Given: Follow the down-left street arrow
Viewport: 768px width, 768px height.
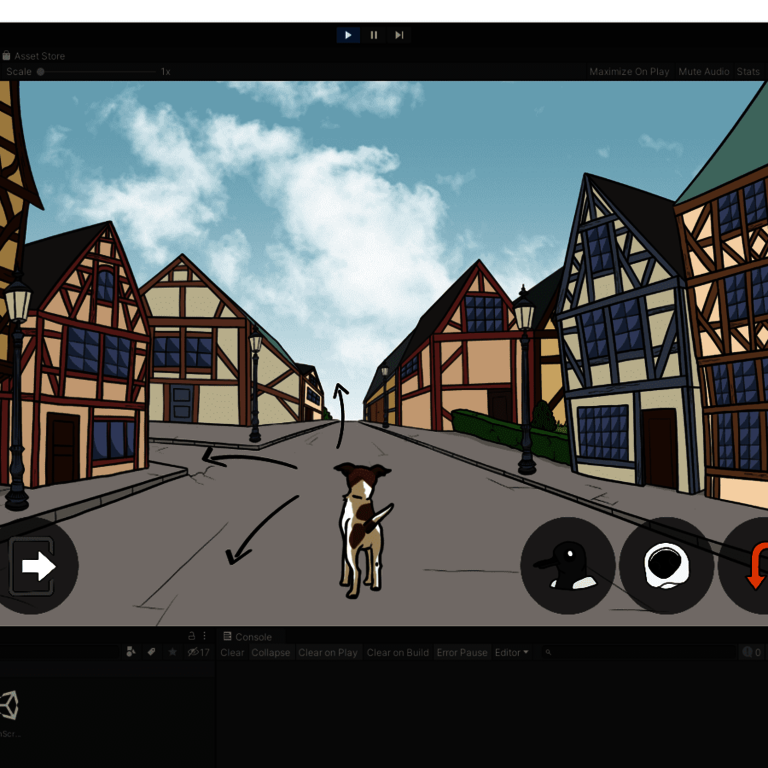Looking at the screenshot, I should click(262, 530).
